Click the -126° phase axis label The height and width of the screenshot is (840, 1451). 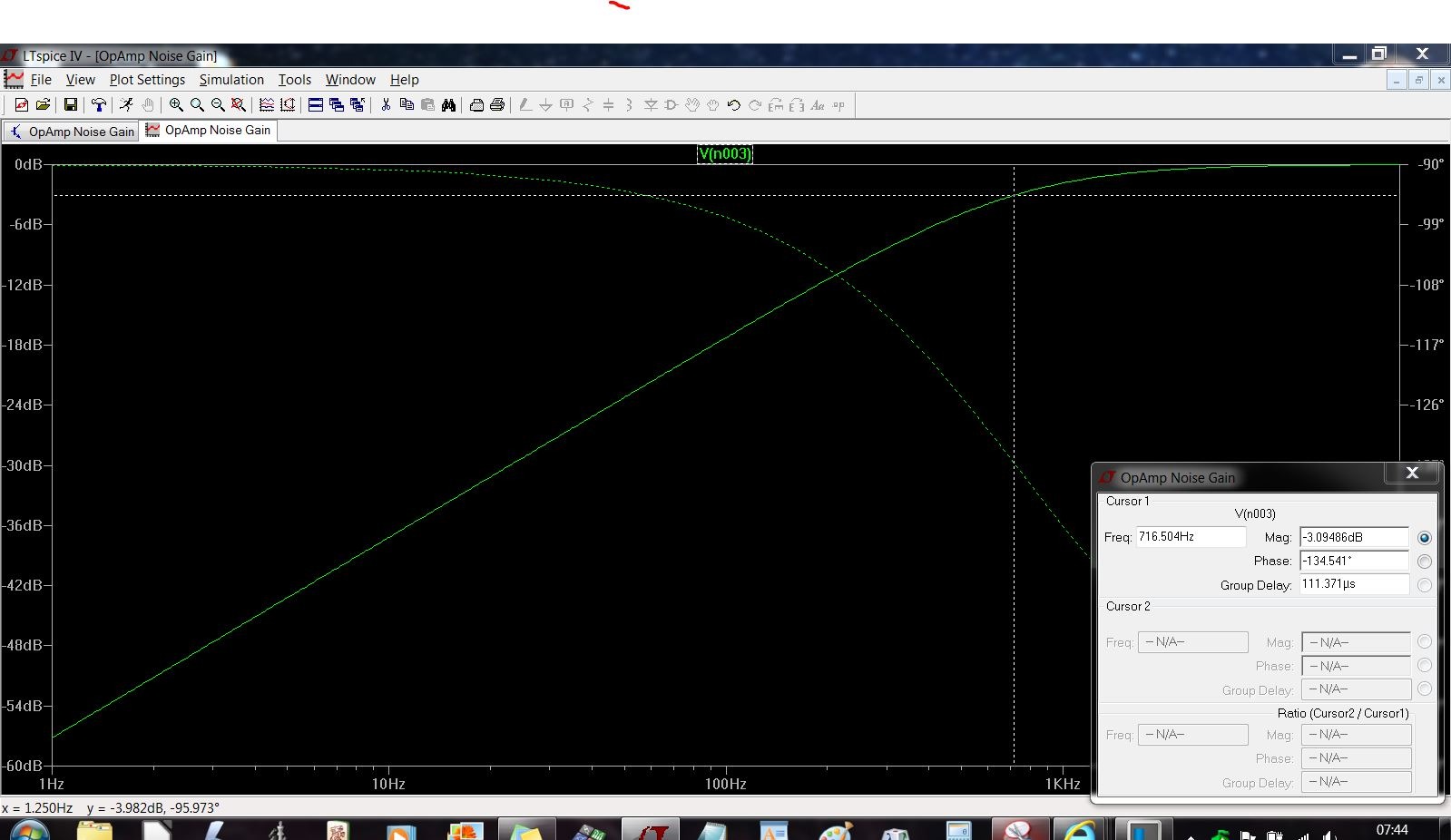pyautogui.click(x=1426, y=405)
